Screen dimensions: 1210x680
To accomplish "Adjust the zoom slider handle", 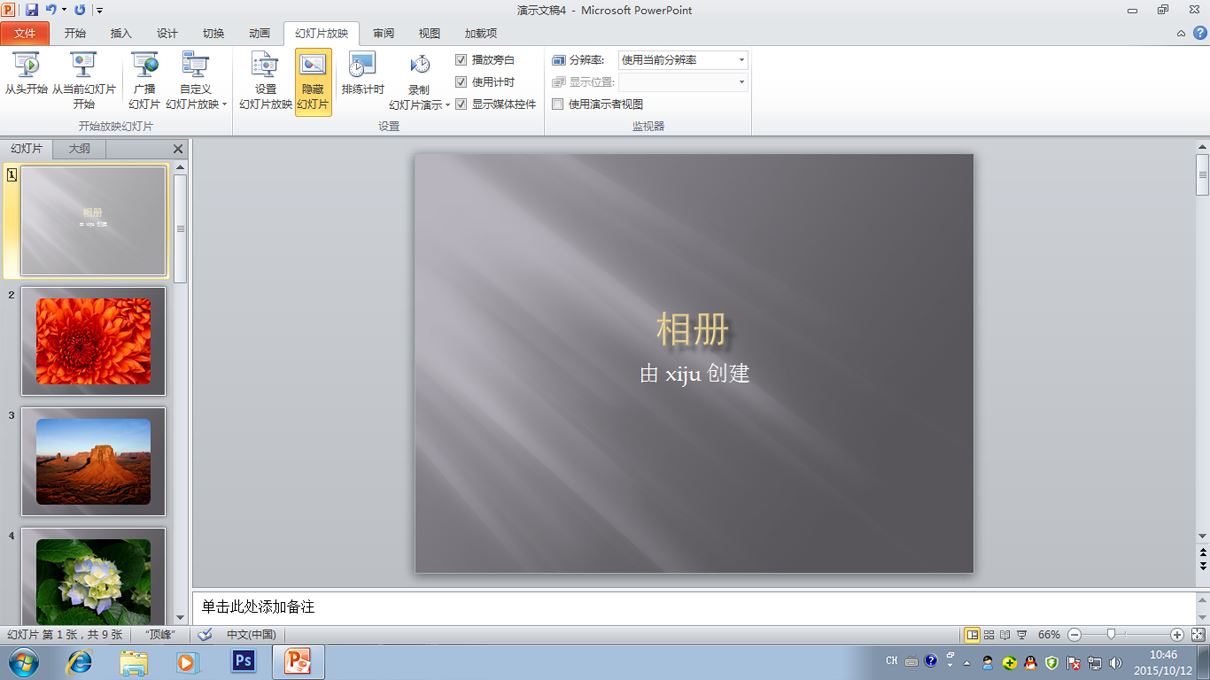I will (1111, 635).
